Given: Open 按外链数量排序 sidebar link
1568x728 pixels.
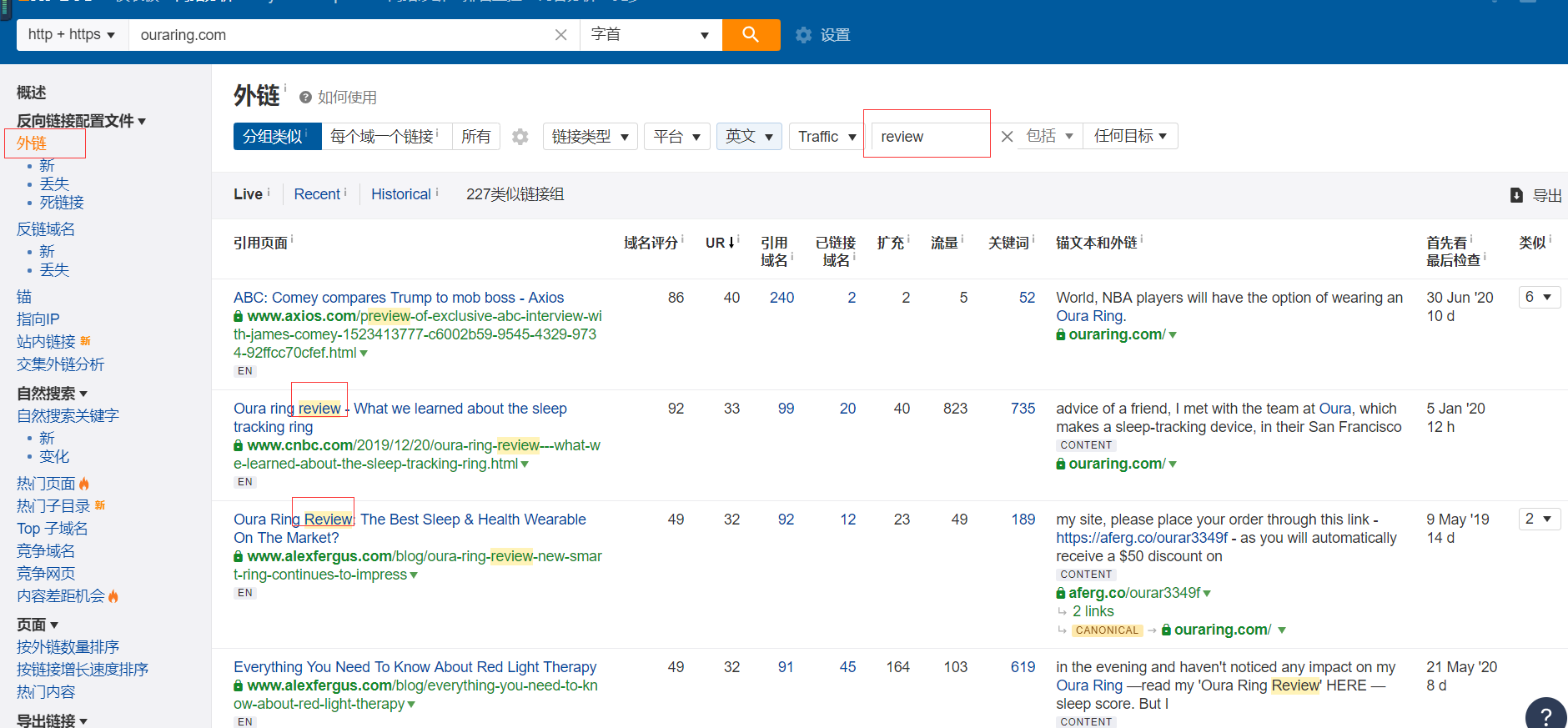Looking at the screenshot, I should pyautogui.click(x=68, y=647).
